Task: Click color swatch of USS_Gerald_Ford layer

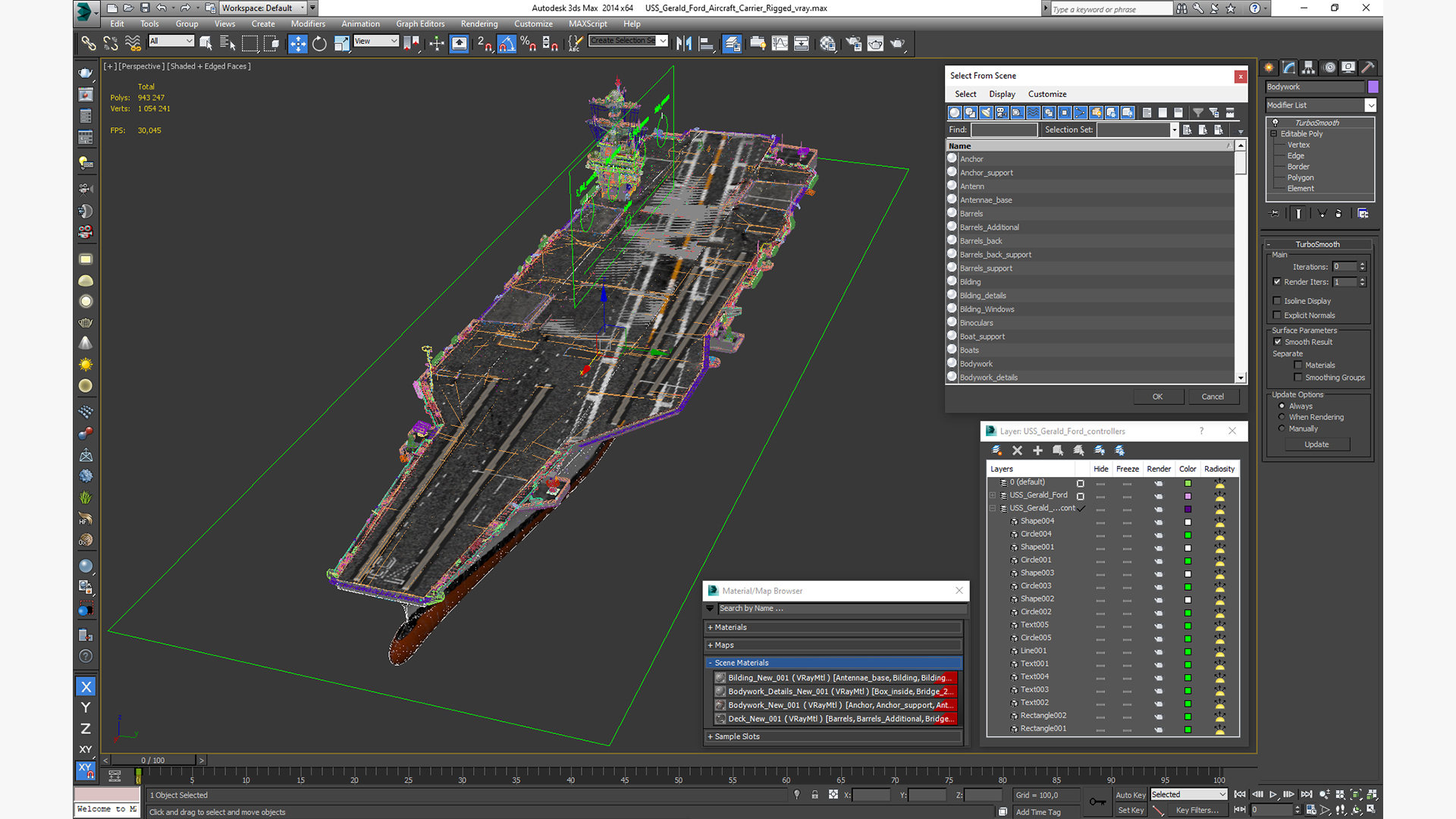Action: [1188, 496]
